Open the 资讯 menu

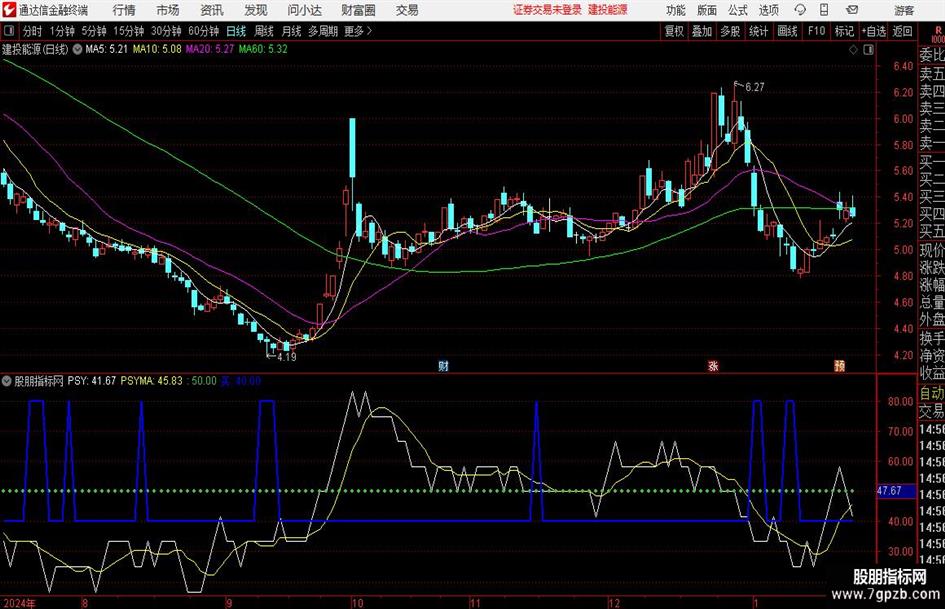pyautogui.click(x=212, y=10)
